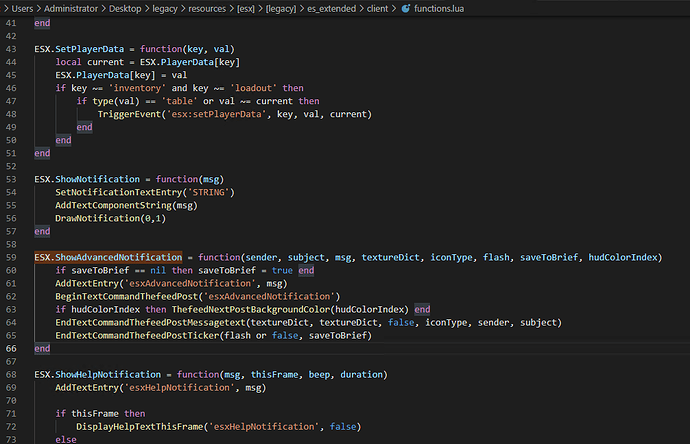The width and height of the screenshot is (690, 444).
Task: Click the thisFrame condition on line 71
Action: click(95, 414)
